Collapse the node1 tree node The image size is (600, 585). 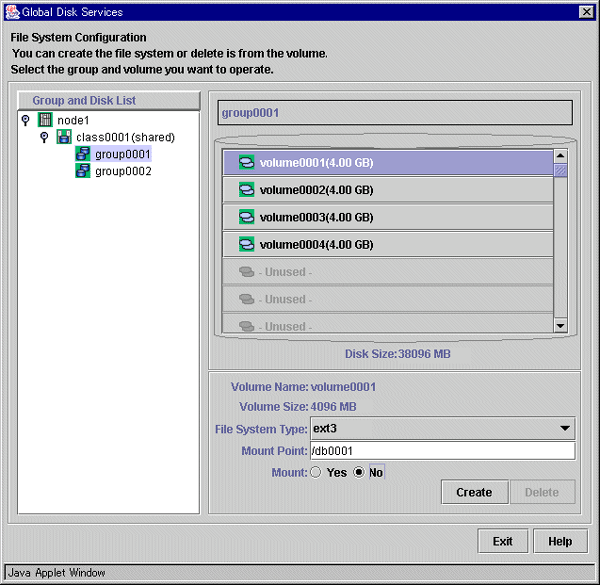click(x=25, y=120)
